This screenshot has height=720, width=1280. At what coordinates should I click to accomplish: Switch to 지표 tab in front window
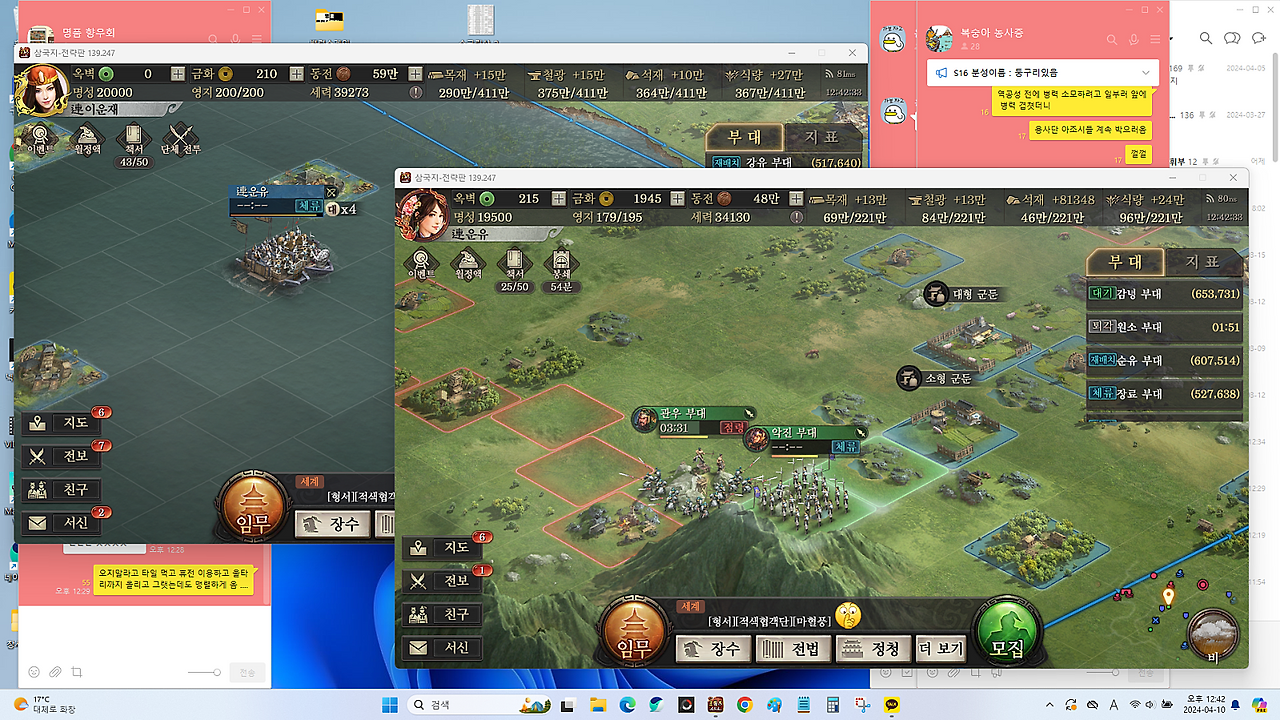coord(1206,262)
